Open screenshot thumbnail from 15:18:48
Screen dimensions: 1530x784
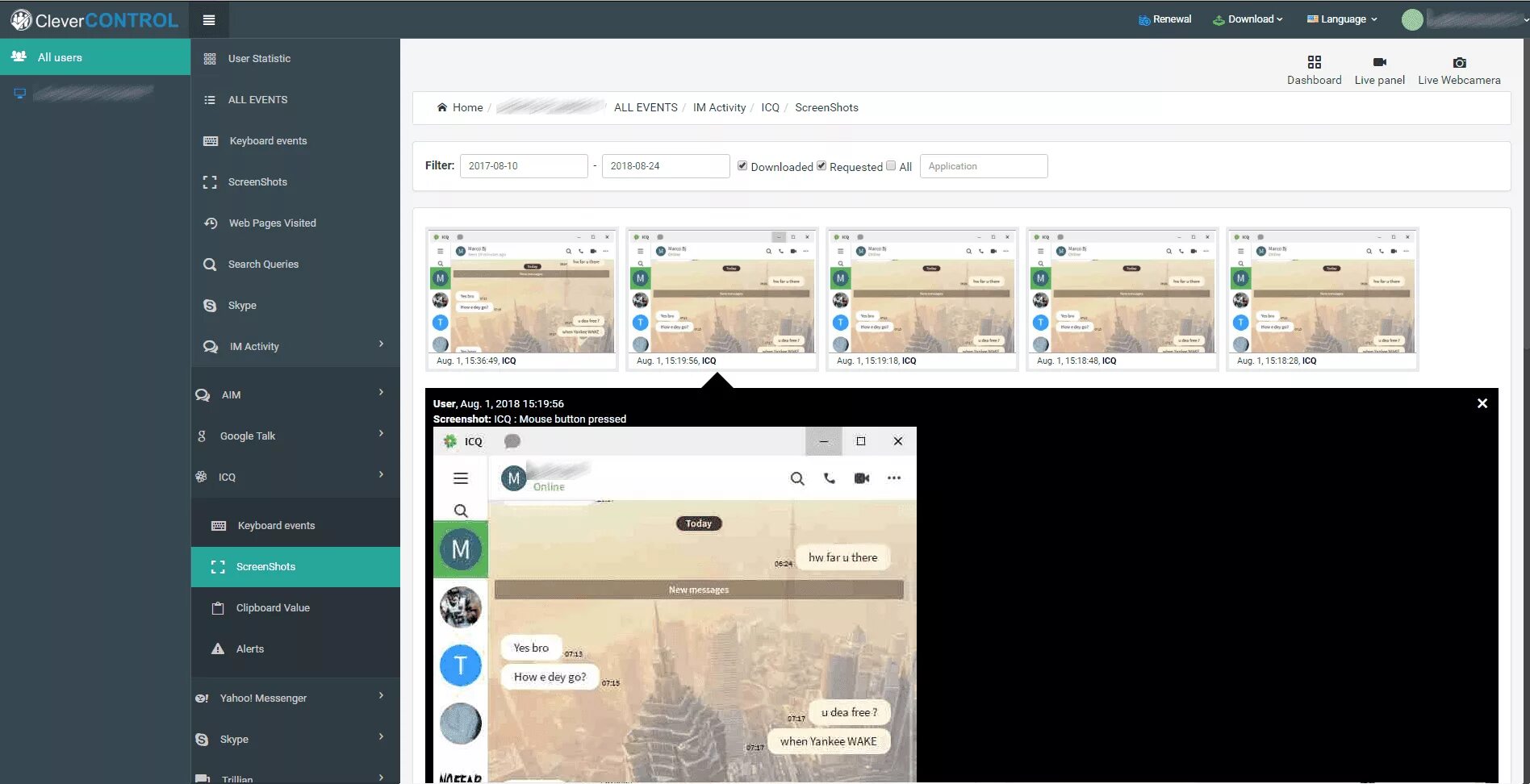pyautogui.click(x=1122, y=299)
